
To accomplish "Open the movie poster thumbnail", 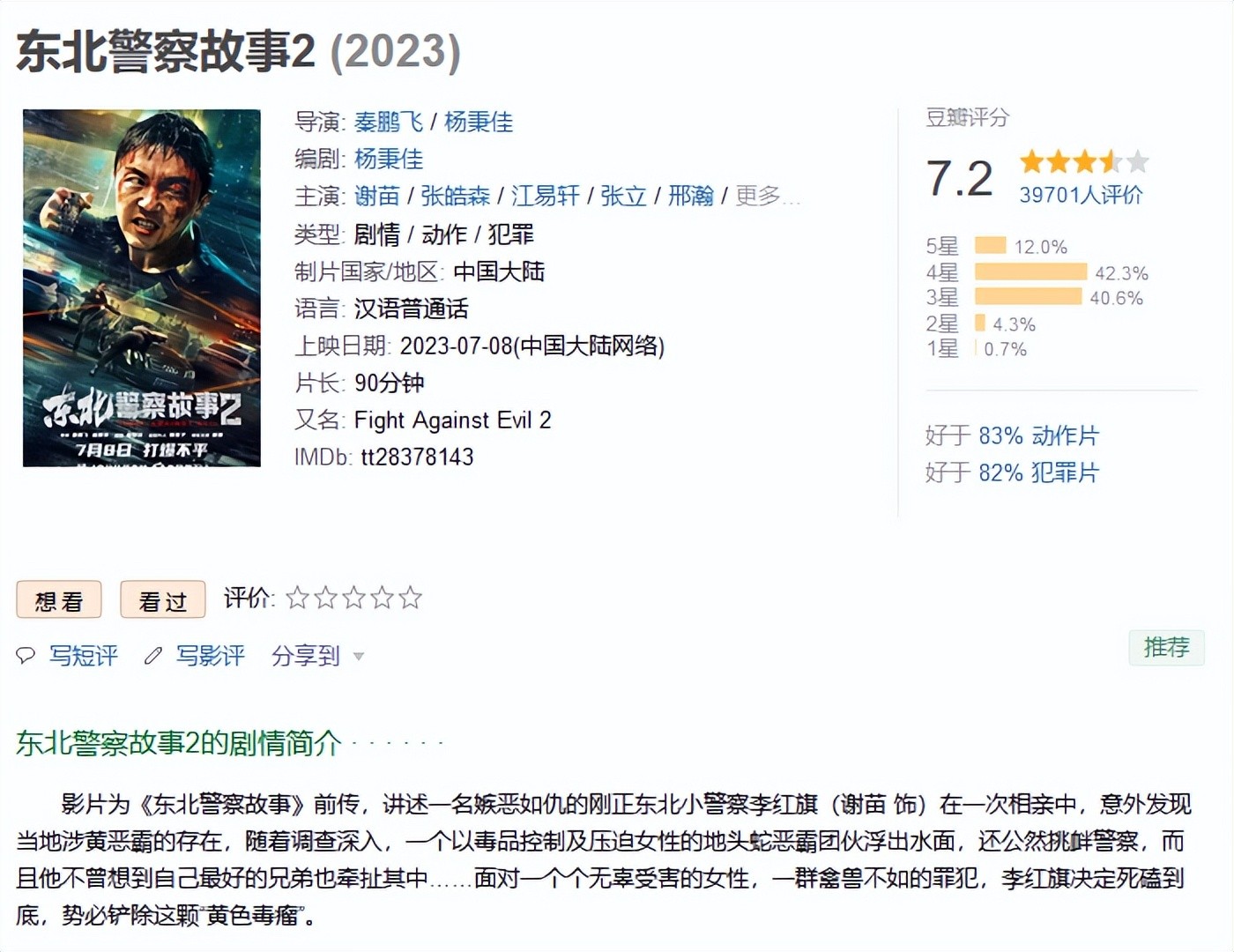I will (x=142, y=287).
